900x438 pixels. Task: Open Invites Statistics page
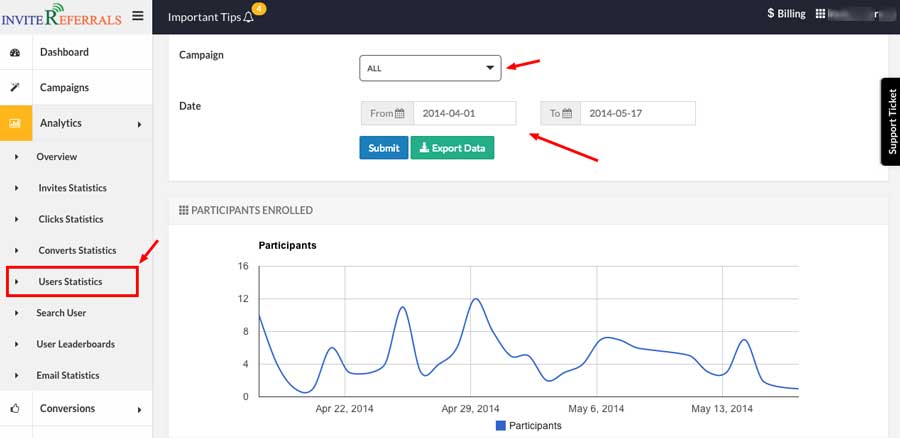(72, 188)
